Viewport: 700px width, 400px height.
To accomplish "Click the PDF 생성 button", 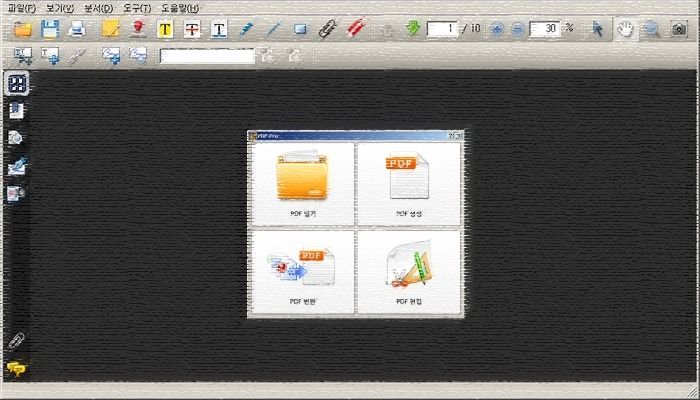I will click(x=409, y=183).
